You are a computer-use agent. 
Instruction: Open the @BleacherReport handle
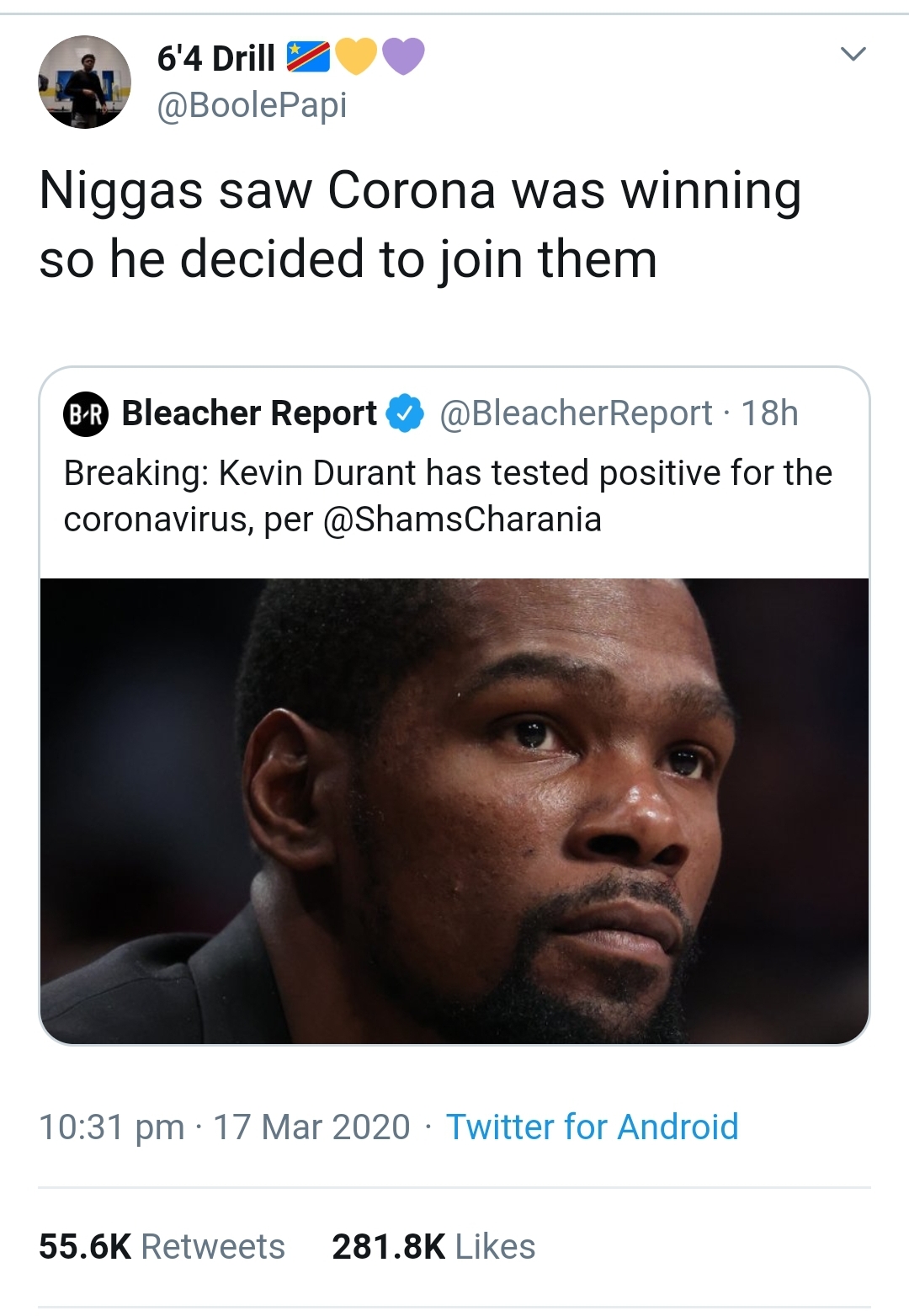(576, 413)
